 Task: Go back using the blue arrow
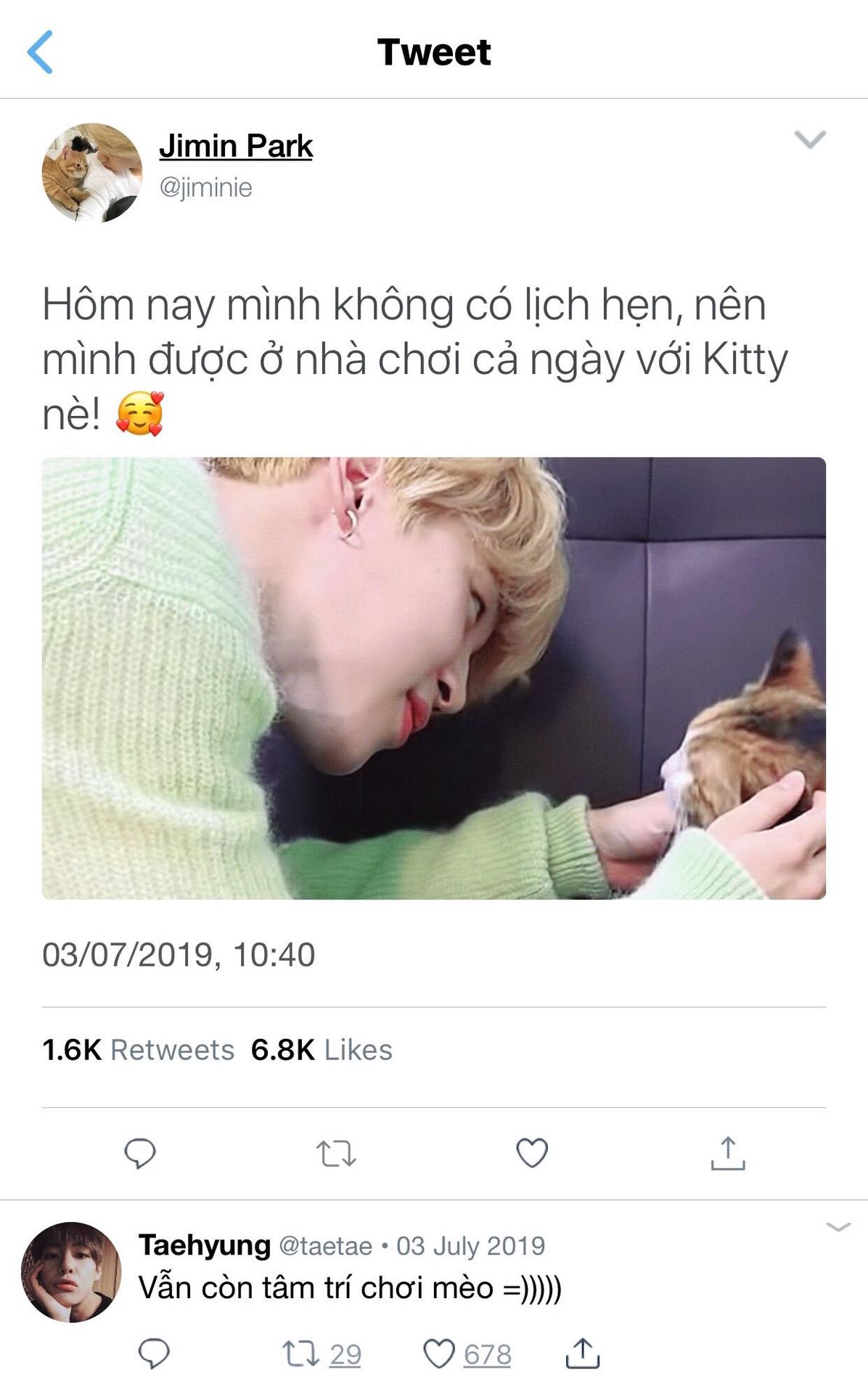(40, 52)
